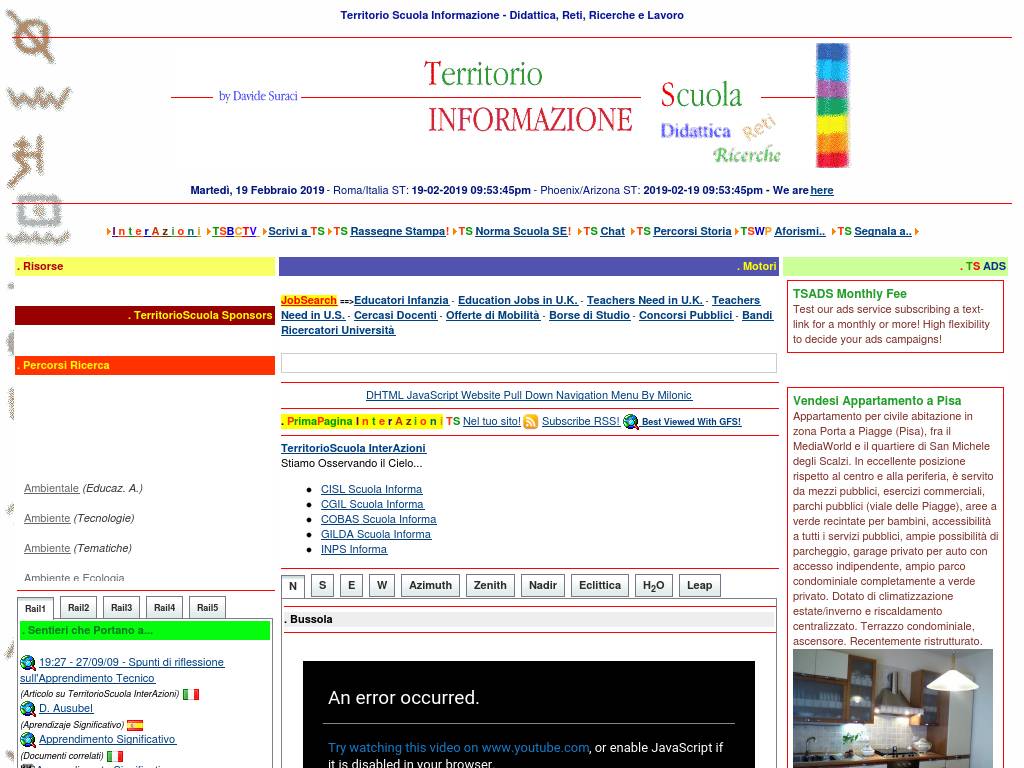This screenshot has width=1024, height=768.
Task: Click globe icon next to D. Ausubel
Action: click(x=28, y=709)
